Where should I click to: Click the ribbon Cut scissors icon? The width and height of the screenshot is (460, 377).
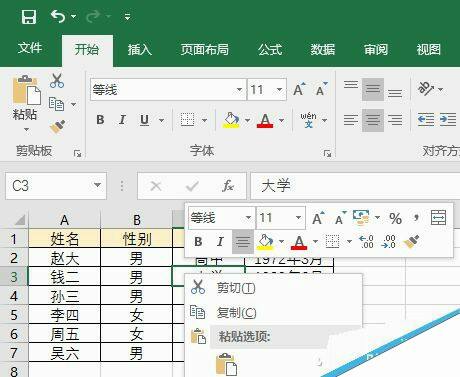tap(57, 81)
